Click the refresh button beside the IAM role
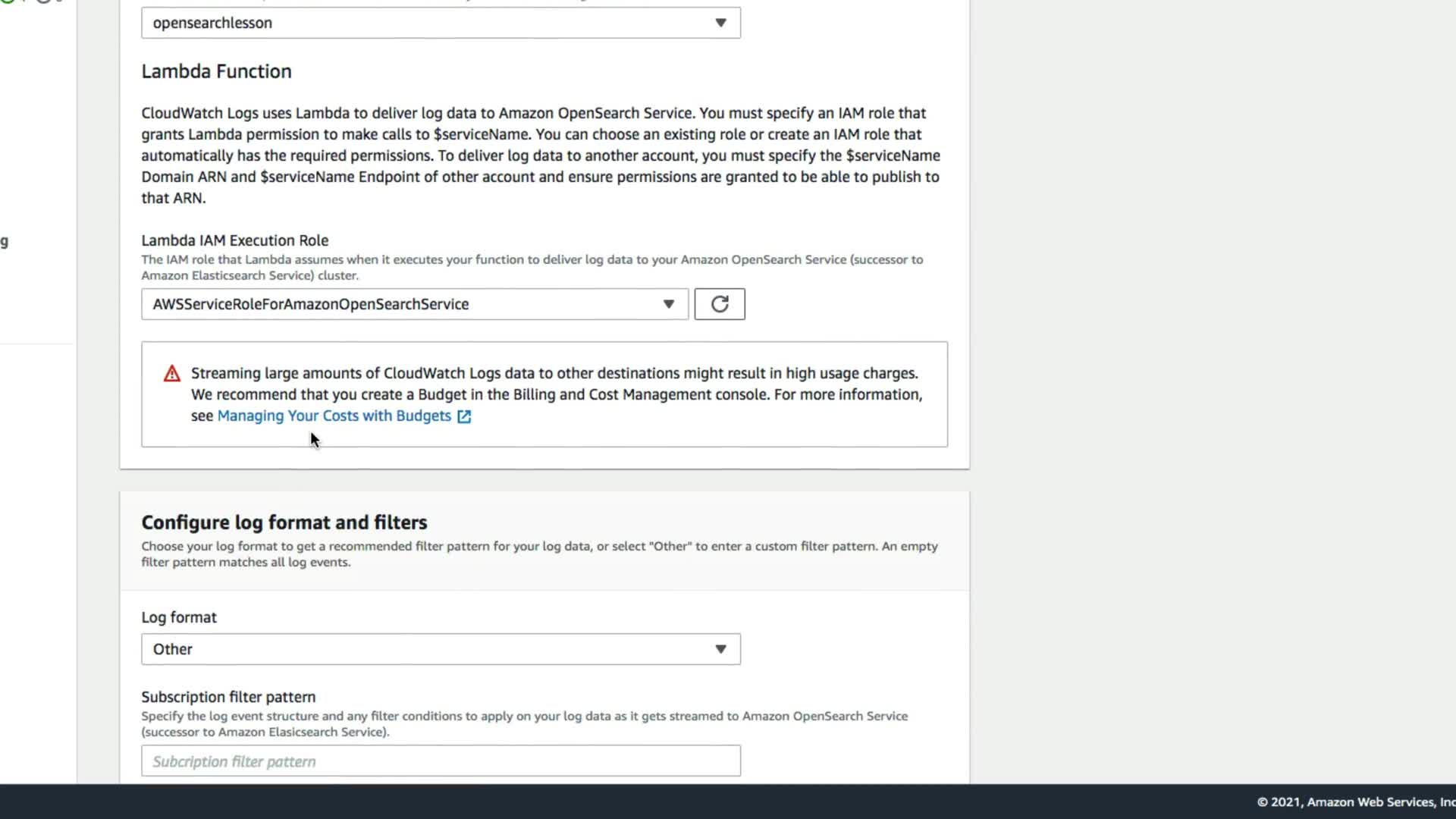Image resolution: width=1456 pixels, height=819 pixels. tap(719, 304)
